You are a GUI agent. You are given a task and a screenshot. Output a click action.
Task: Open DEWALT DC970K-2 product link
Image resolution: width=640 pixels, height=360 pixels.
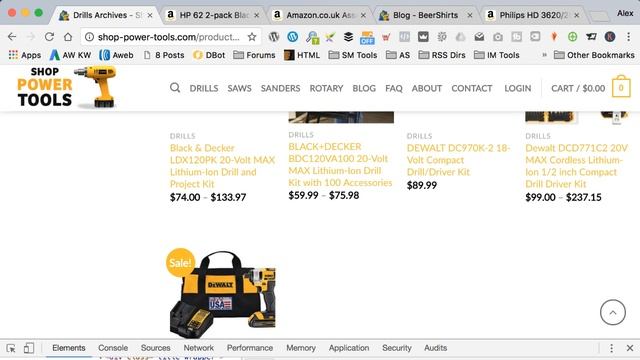click(x=458, y=160)
